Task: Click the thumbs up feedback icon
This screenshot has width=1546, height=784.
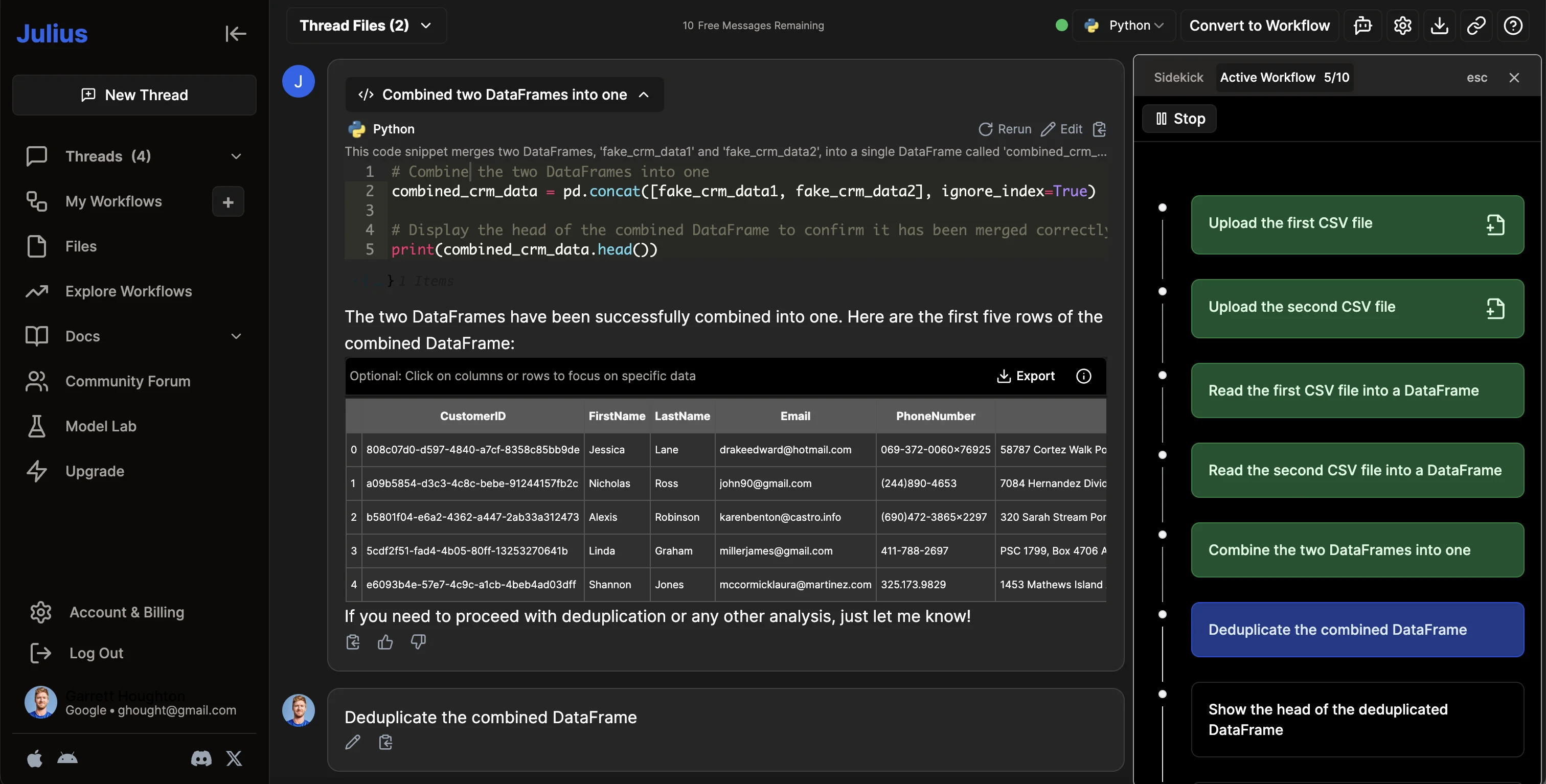Action: tap(385, 642)
